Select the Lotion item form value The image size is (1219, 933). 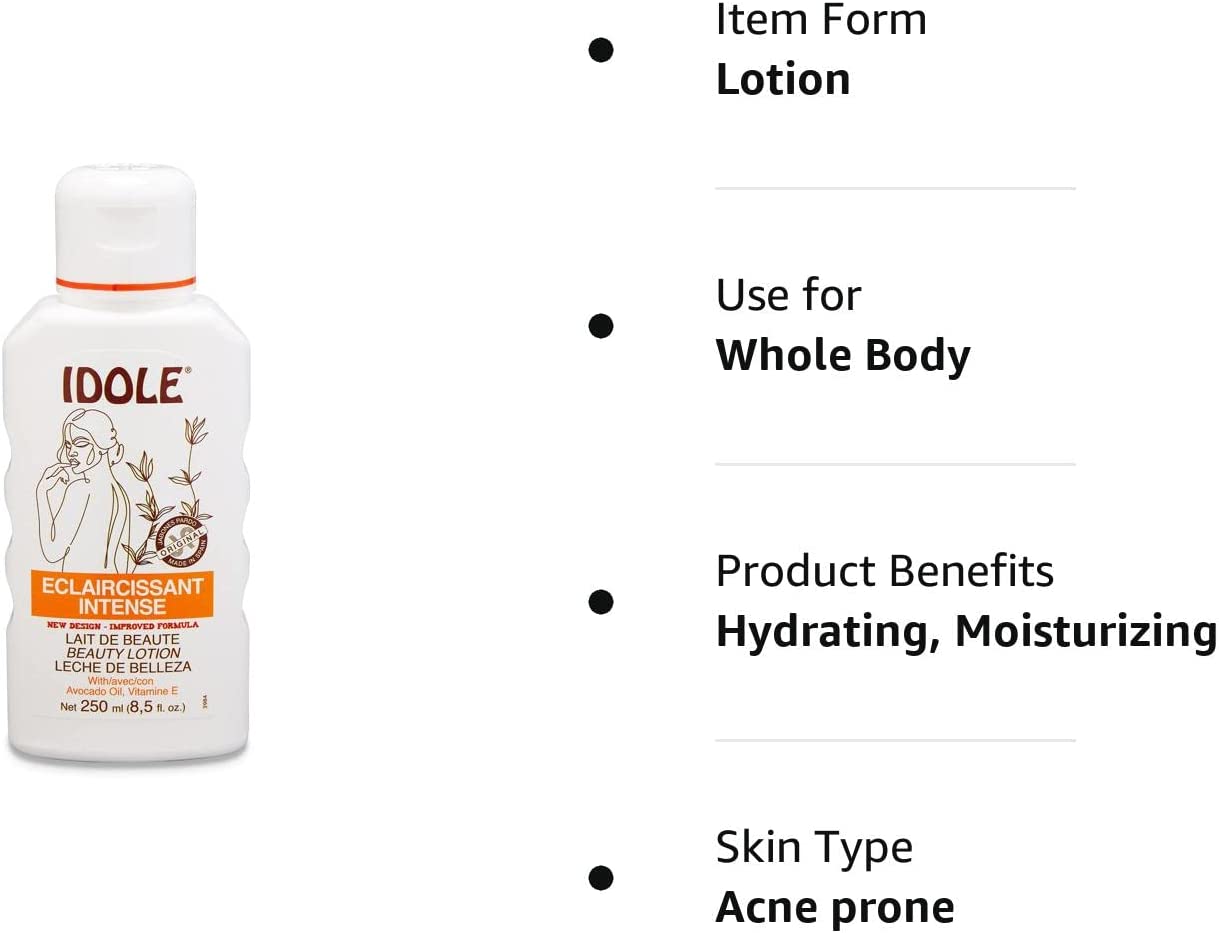[783, 80]
